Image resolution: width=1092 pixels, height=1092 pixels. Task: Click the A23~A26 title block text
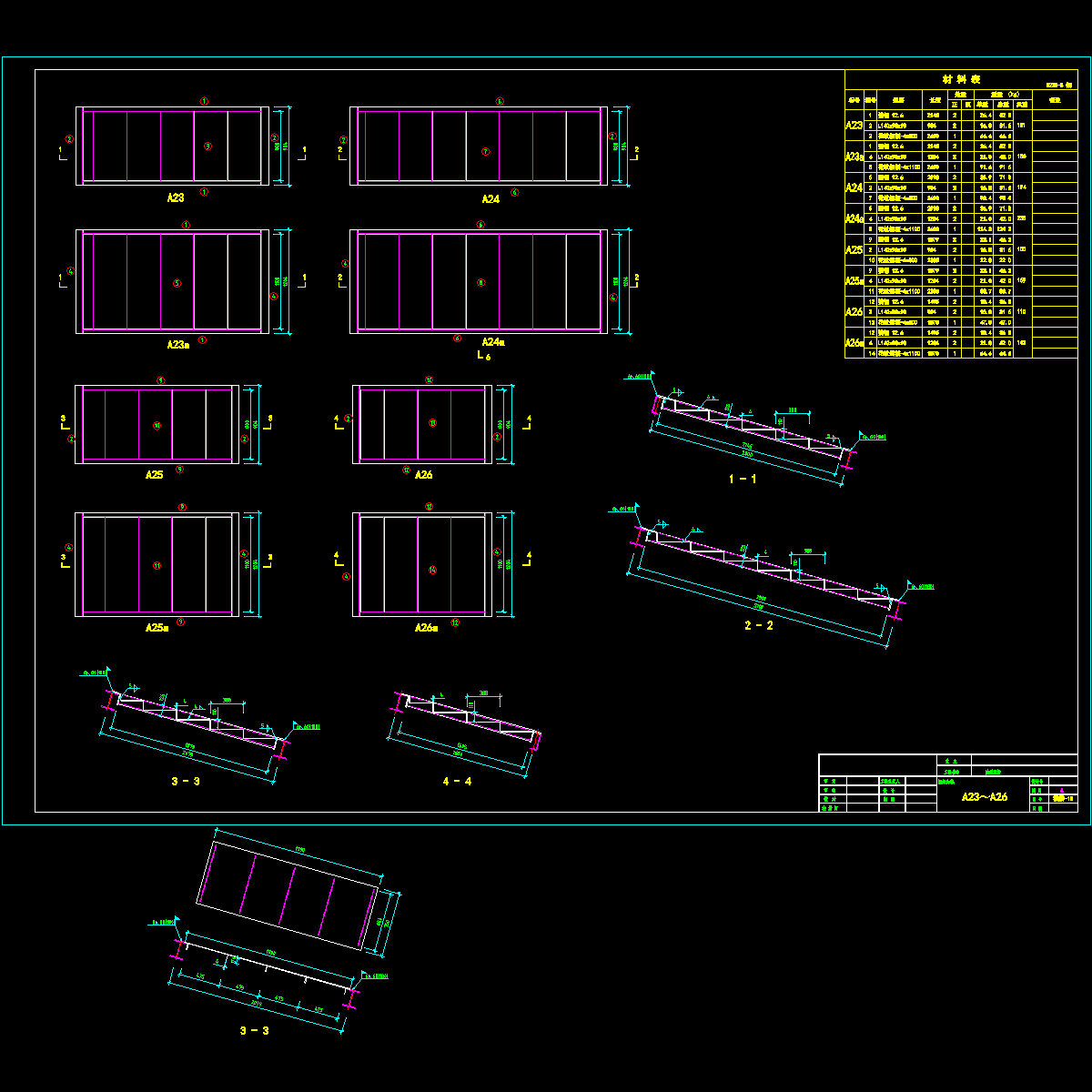tap(985, 797)
